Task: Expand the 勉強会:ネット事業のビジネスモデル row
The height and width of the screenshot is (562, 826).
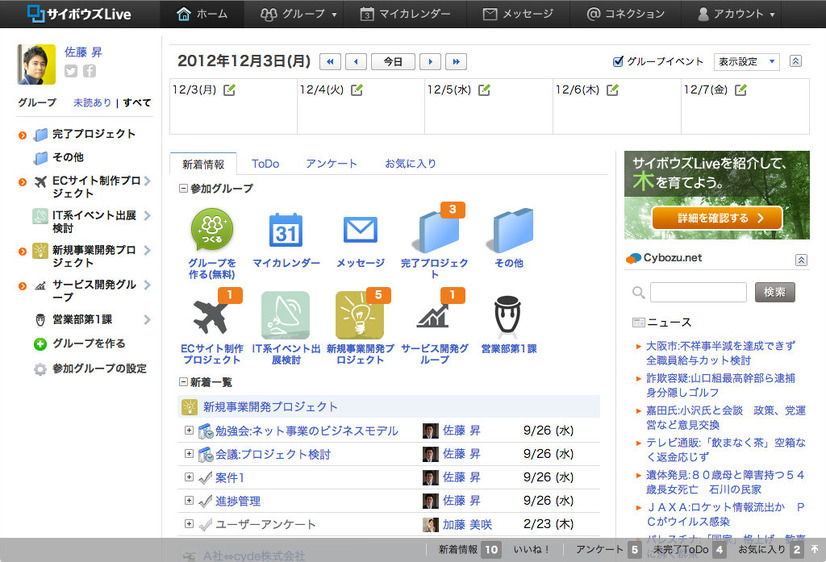Action: point(189,430)
